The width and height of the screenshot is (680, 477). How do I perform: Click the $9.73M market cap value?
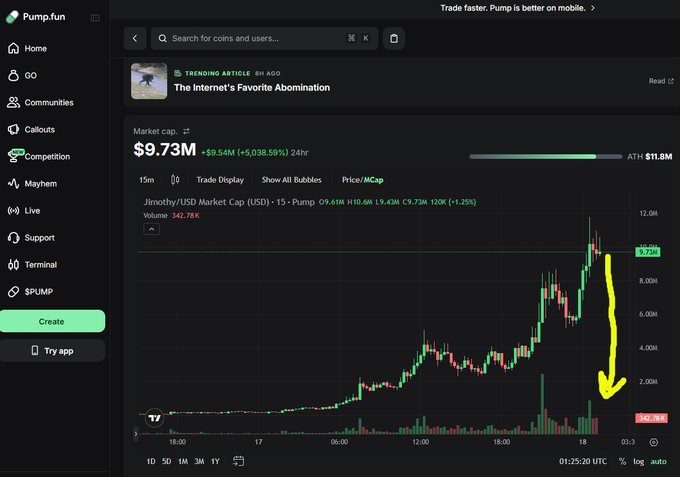[165, 150]
